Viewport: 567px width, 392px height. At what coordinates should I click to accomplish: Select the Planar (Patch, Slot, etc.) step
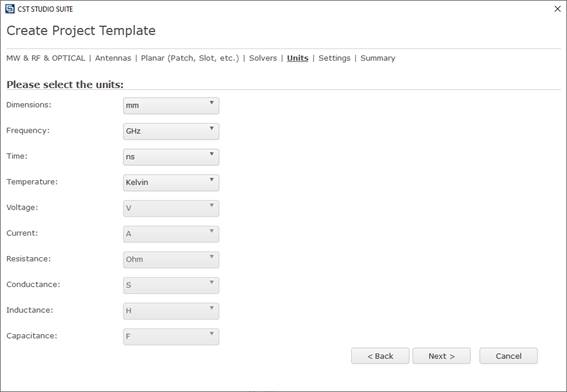[x=190, y=58]
